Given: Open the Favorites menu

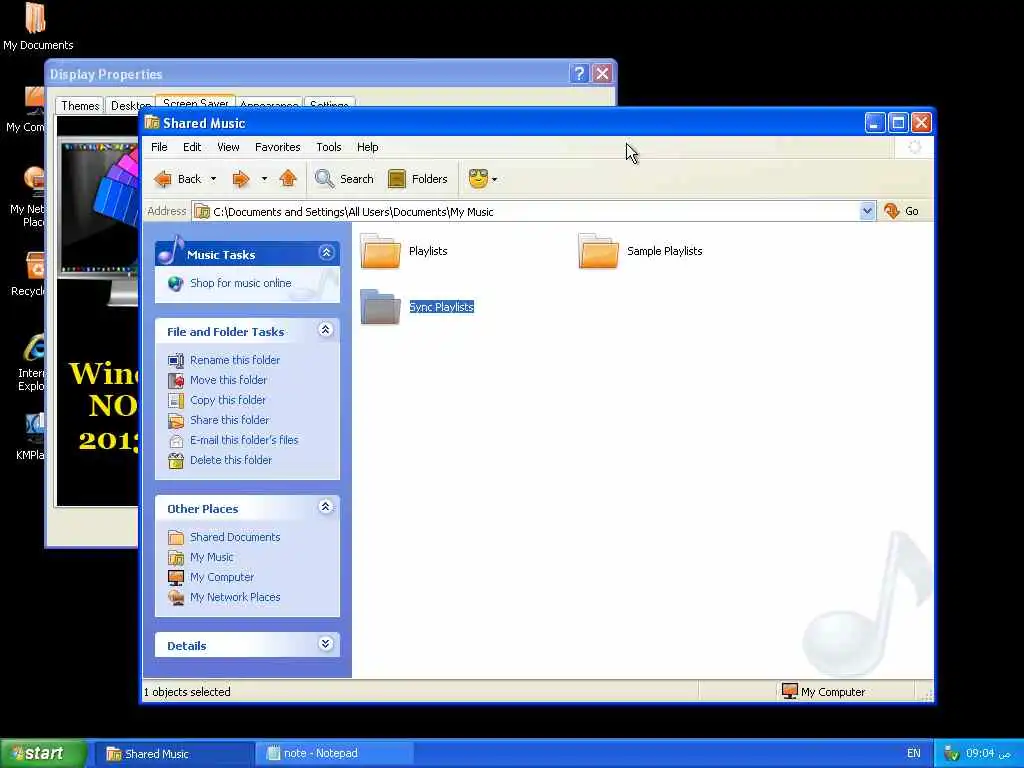Looking at the screenshot, I should click(278, 147).
